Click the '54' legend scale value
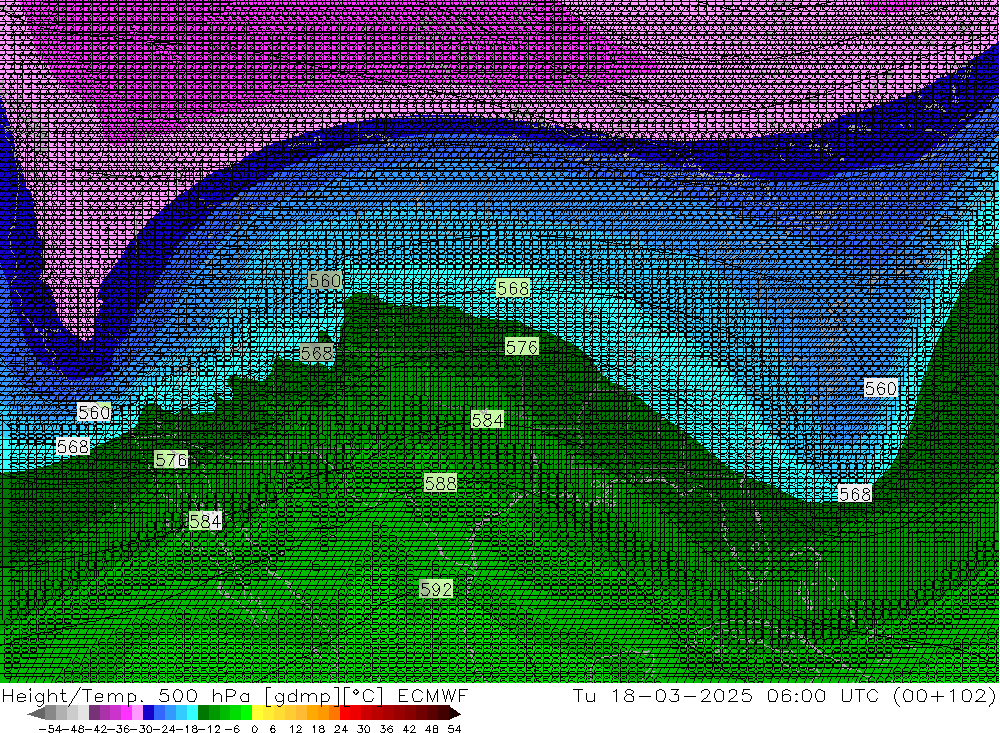Viewport: 1000px width, 733px height. pos(454,729)
